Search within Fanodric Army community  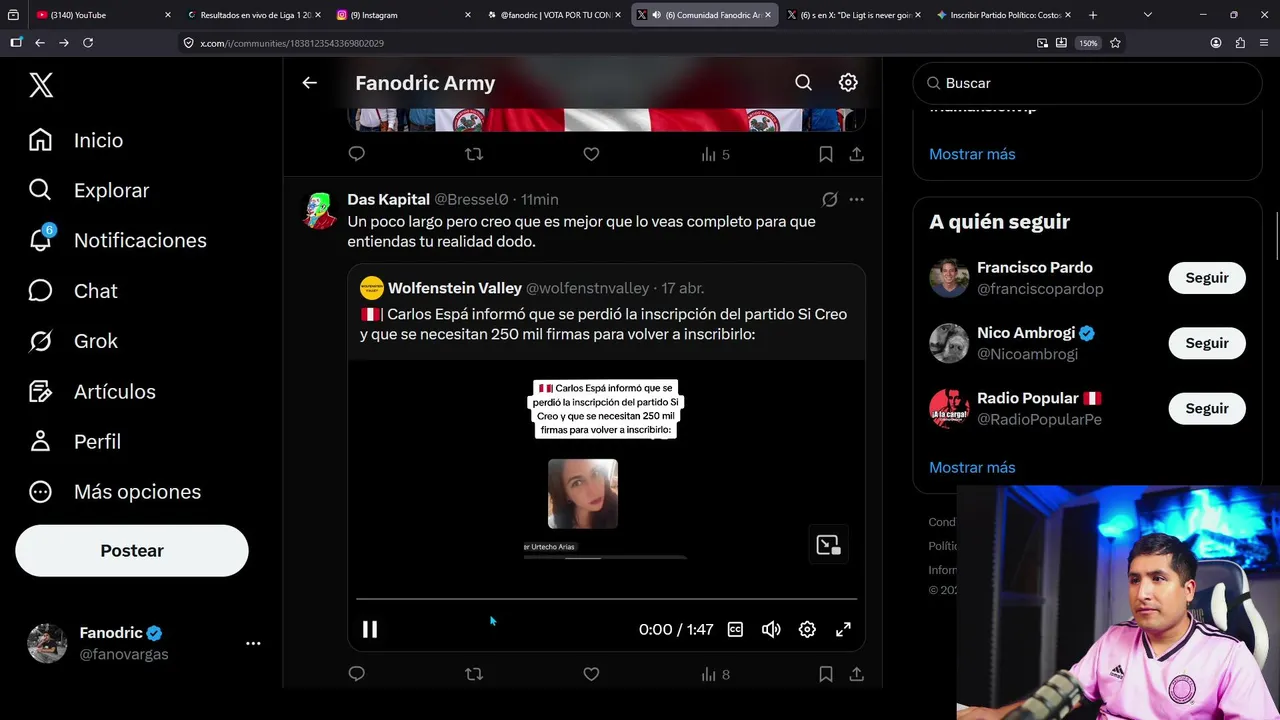(x=803, y=83)
